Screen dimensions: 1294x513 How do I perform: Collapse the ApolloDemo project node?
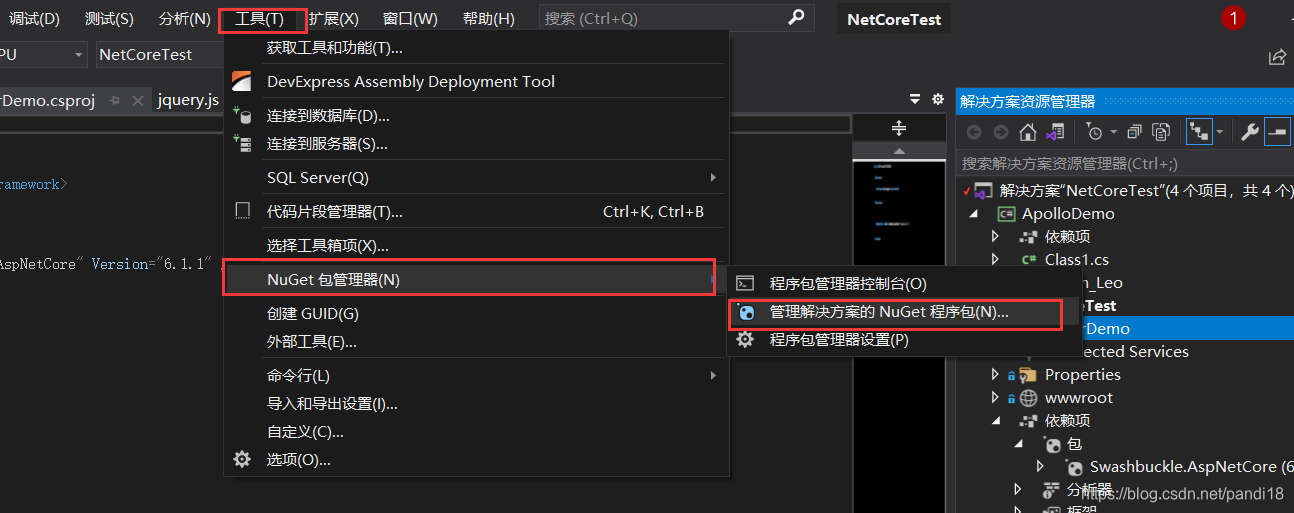(972, 214)
